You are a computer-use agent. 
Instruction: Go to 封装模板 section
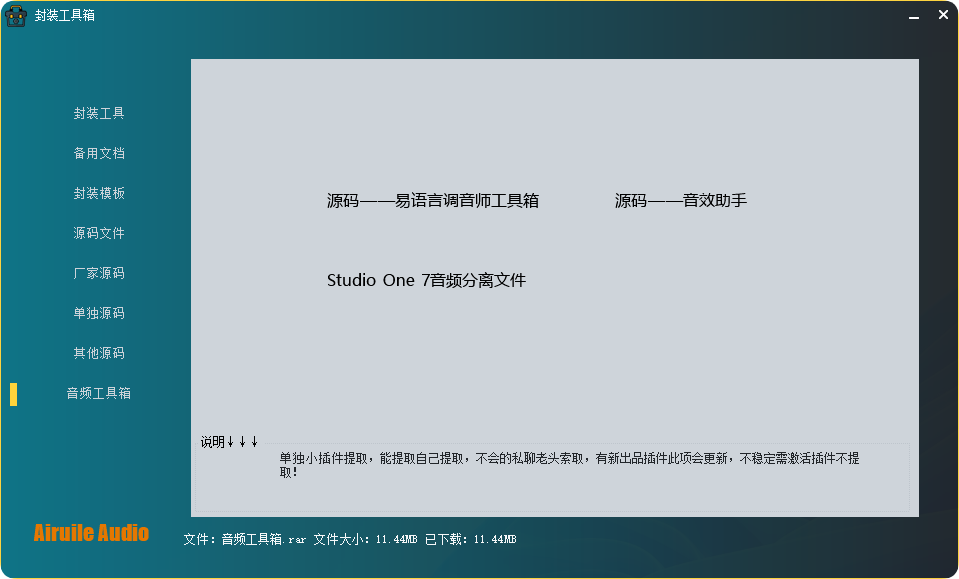[x=99, y=193]
